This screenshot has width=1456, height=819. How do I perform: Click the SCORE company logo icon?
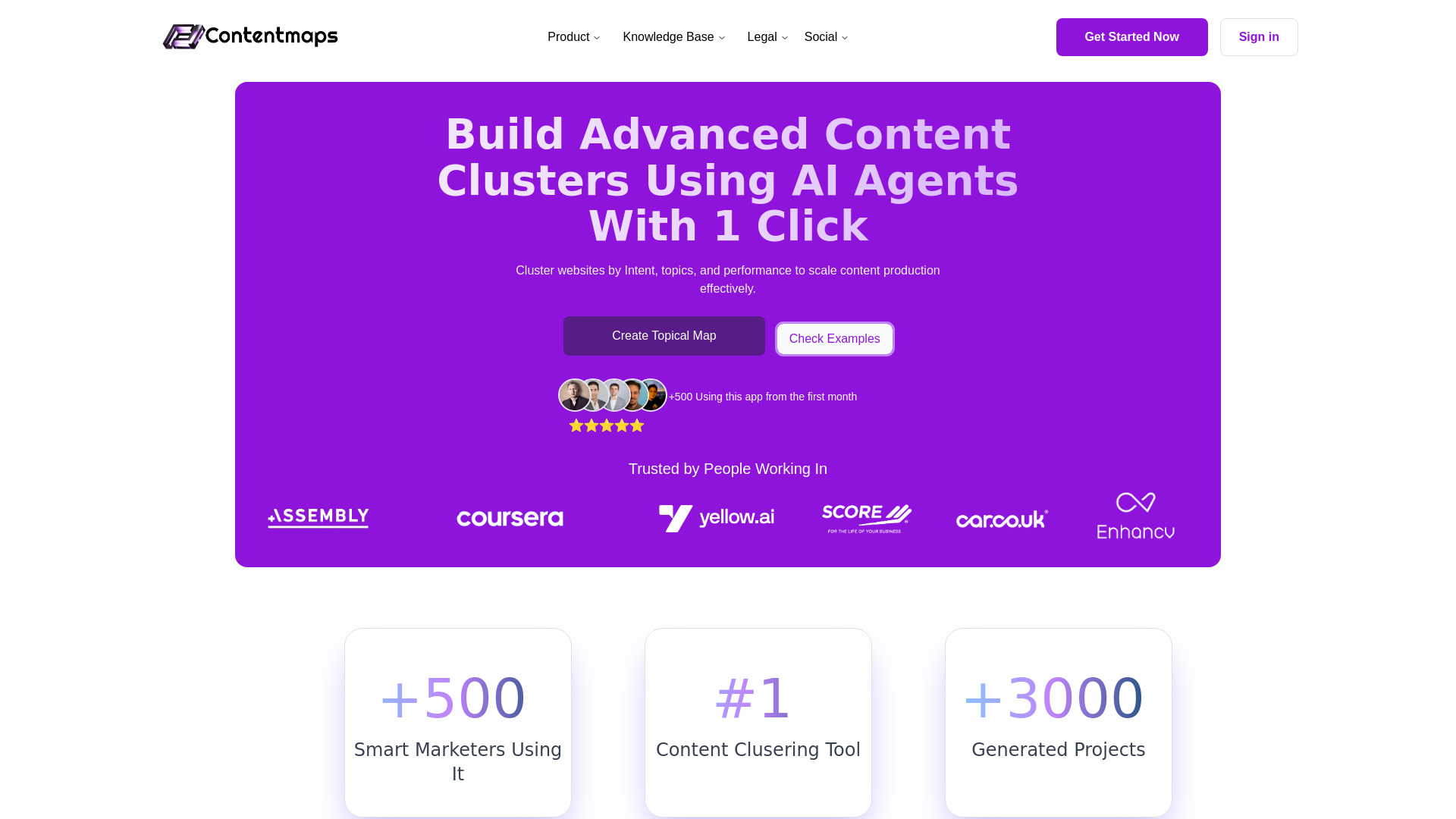coord(865,518)
